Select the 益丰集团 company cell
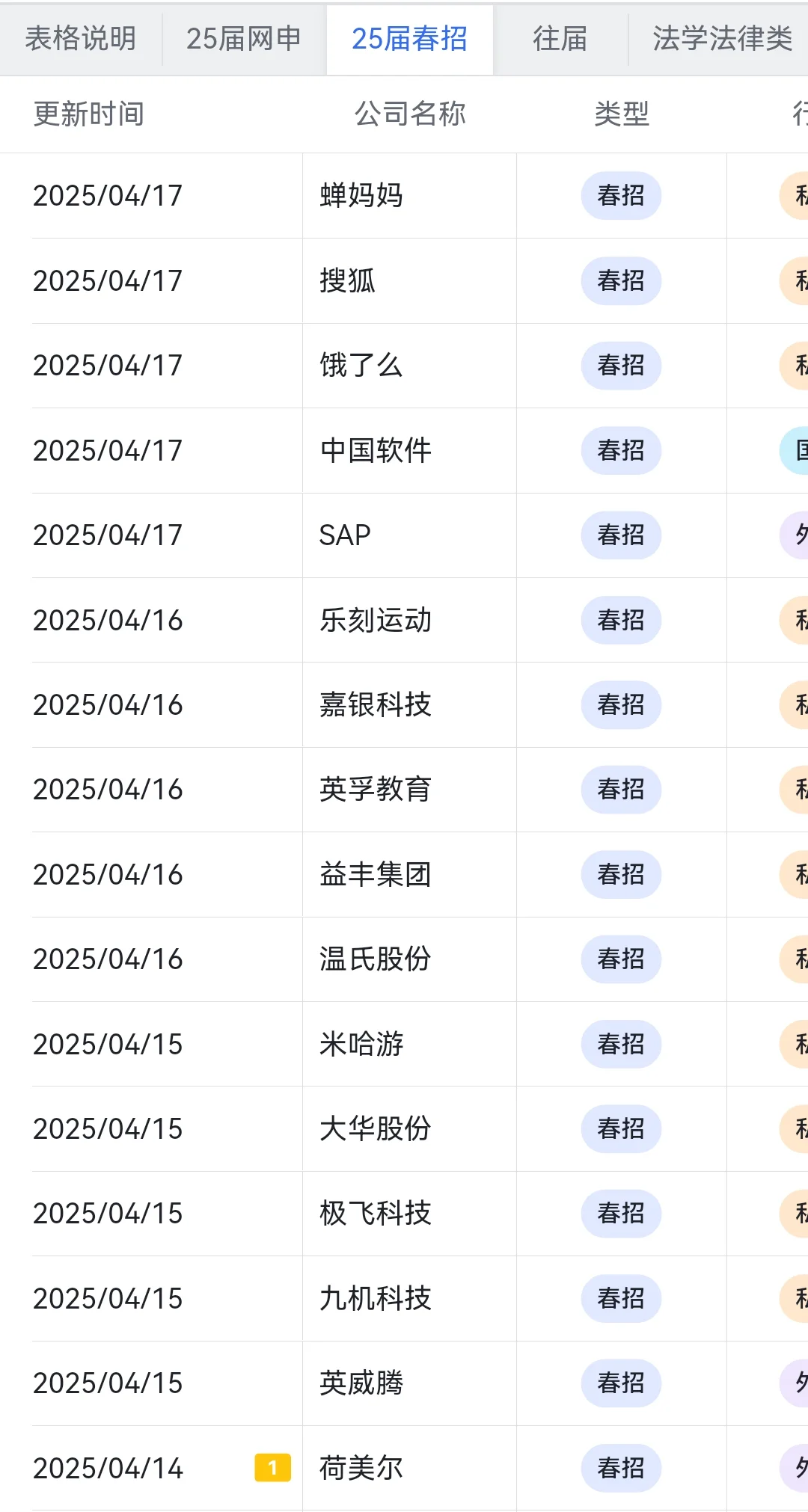The image size is (808, 1512). click(409, 874)
